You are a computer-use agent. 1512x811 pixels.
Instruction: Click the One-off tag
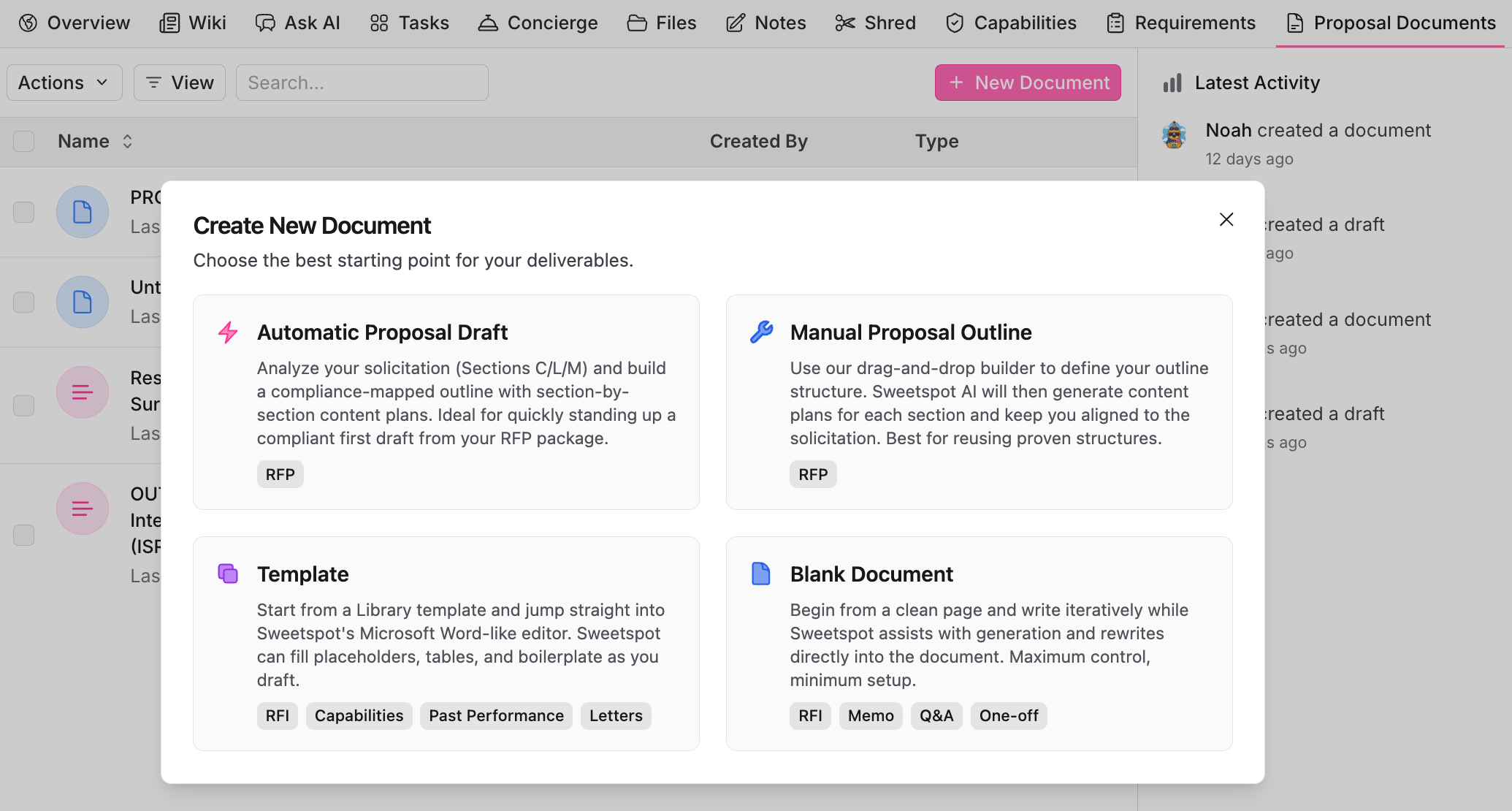click(x=1009, y=716)
